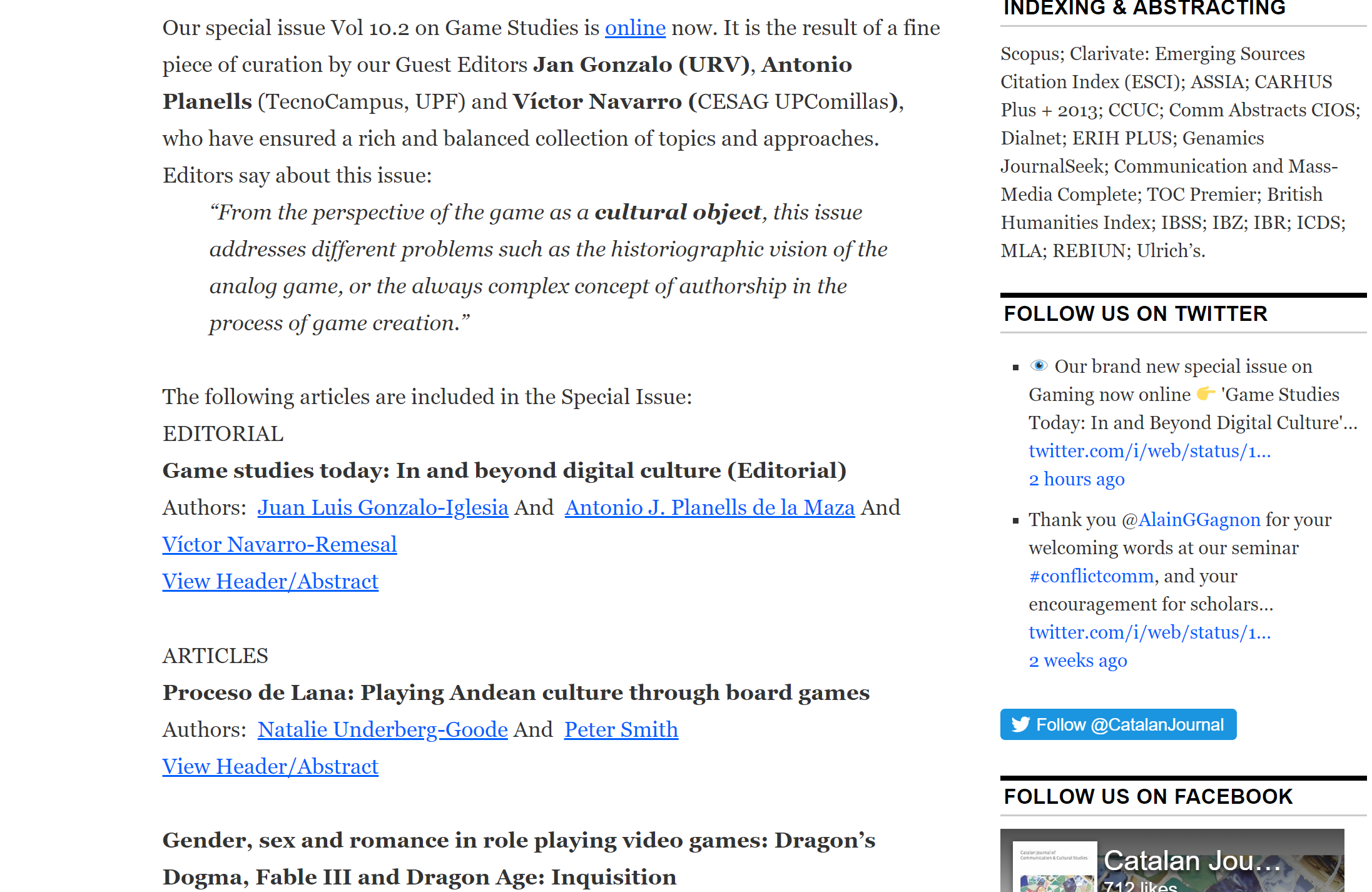Click the eye emoji in the first tweet

[1039, 365]
